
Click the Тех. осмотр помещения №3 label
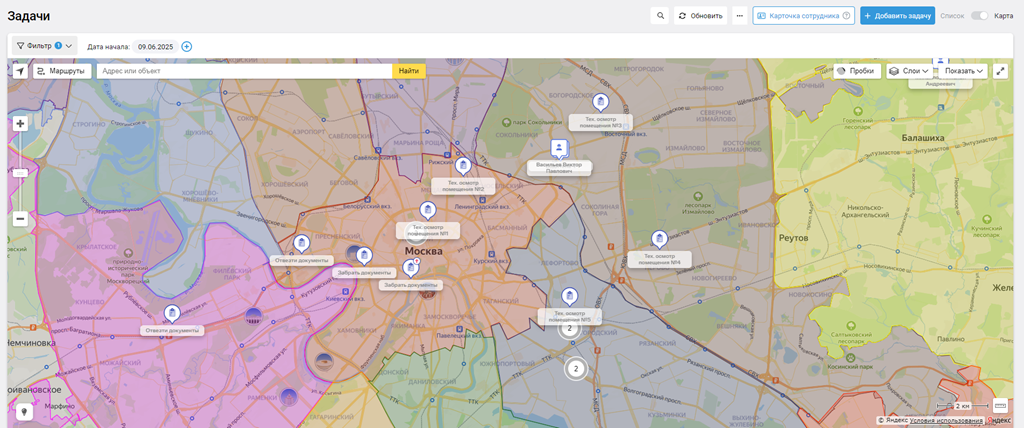click(600, 122)
